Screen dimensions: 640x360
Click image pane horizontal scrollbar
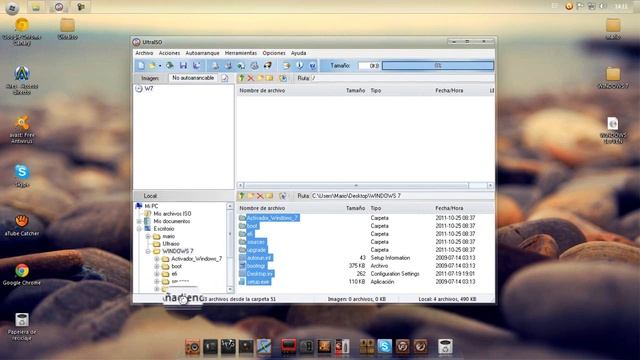tap(356, 186)
